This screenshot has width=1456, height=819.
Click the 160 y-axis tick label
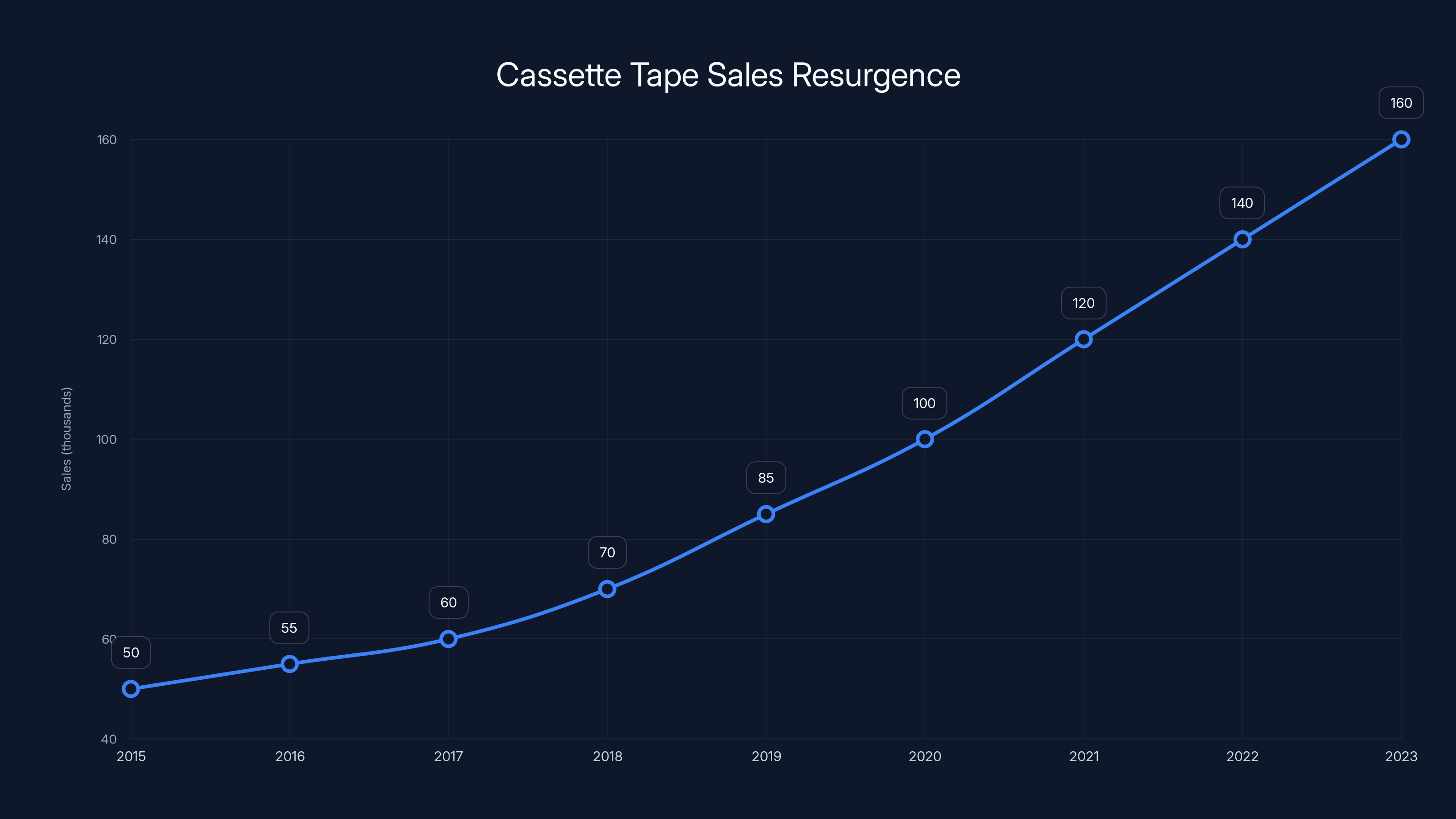[x=107, y=140]
